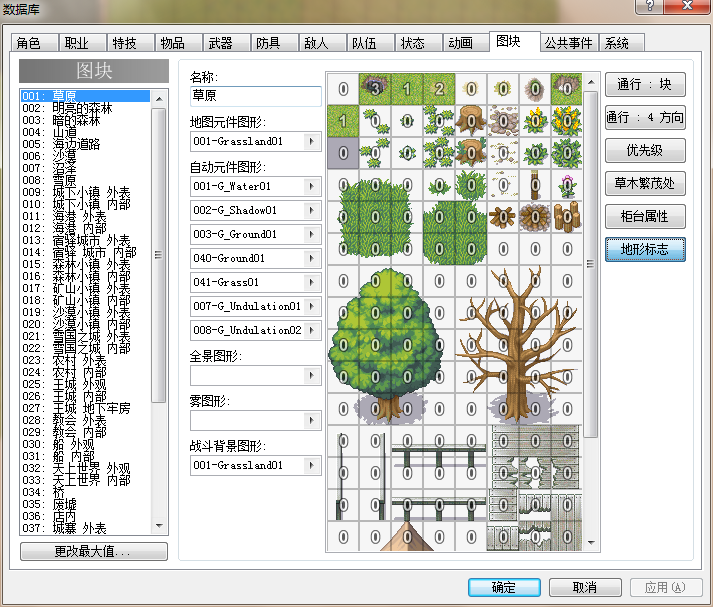Open the 007-G_Undulation01 autotile picker
The height and width of the screenshot is (607, 713).
coord(311,306)
